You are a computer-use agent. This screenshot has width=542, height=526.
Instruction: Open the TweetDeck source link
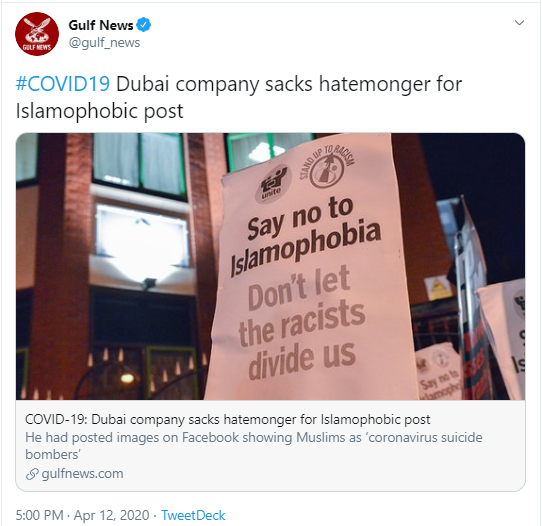(193, 515)
